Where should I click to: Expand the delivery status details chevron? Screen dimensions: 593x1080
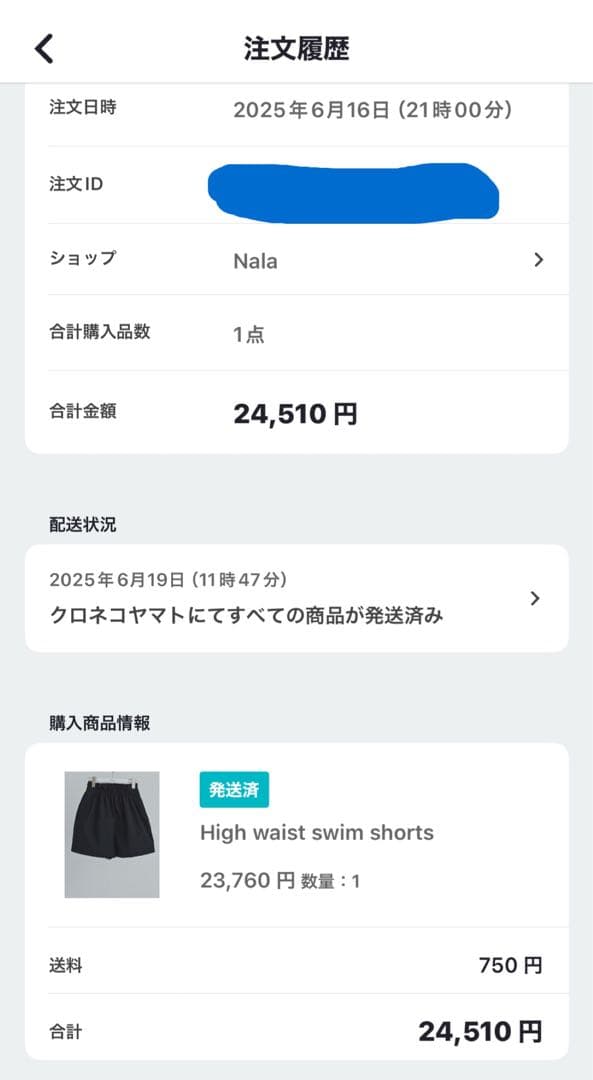(x=533, y=597)
